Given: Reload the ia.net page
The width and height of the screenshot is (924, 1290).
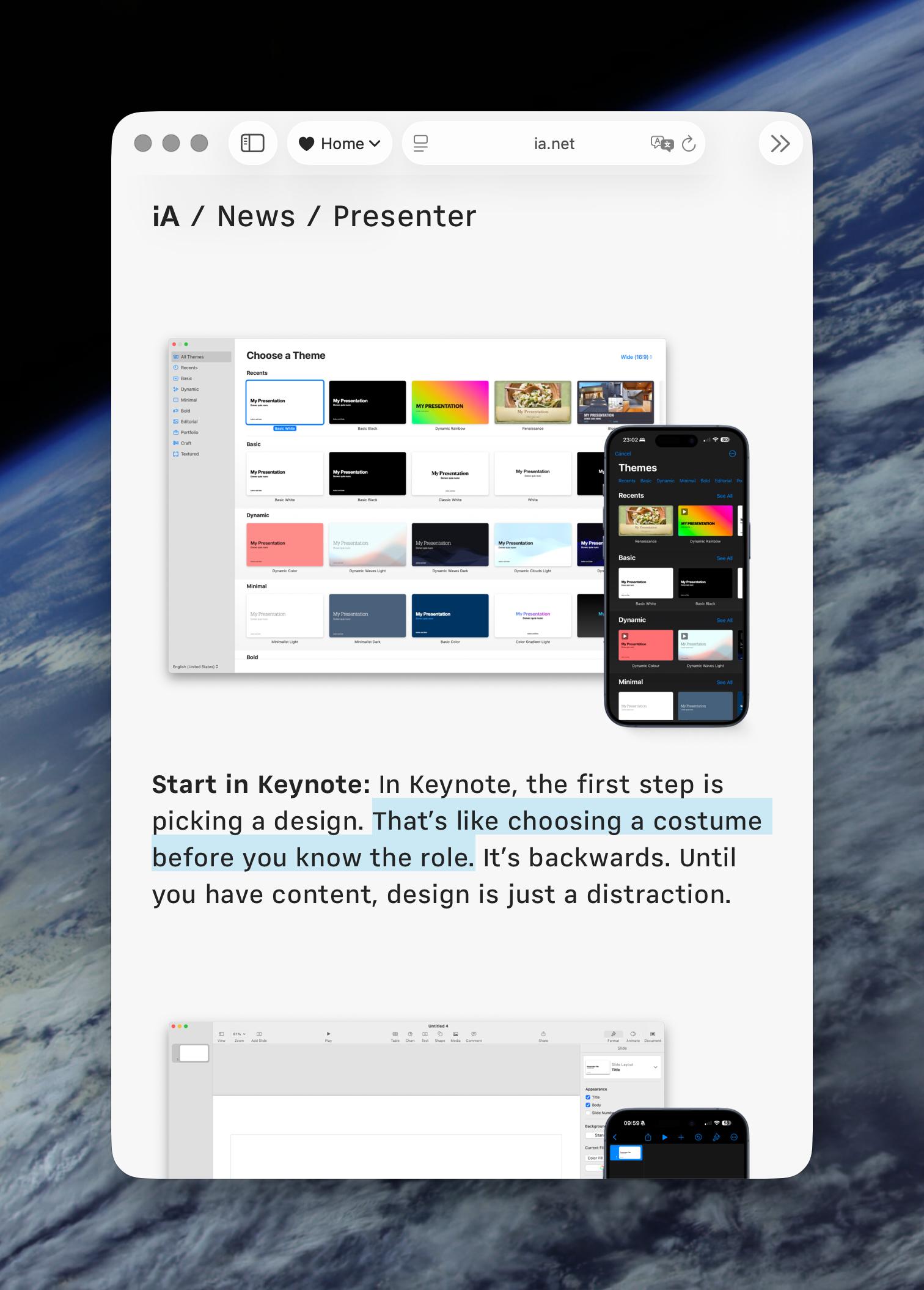Looking at the screenshot, I should (x=689, y=144).
